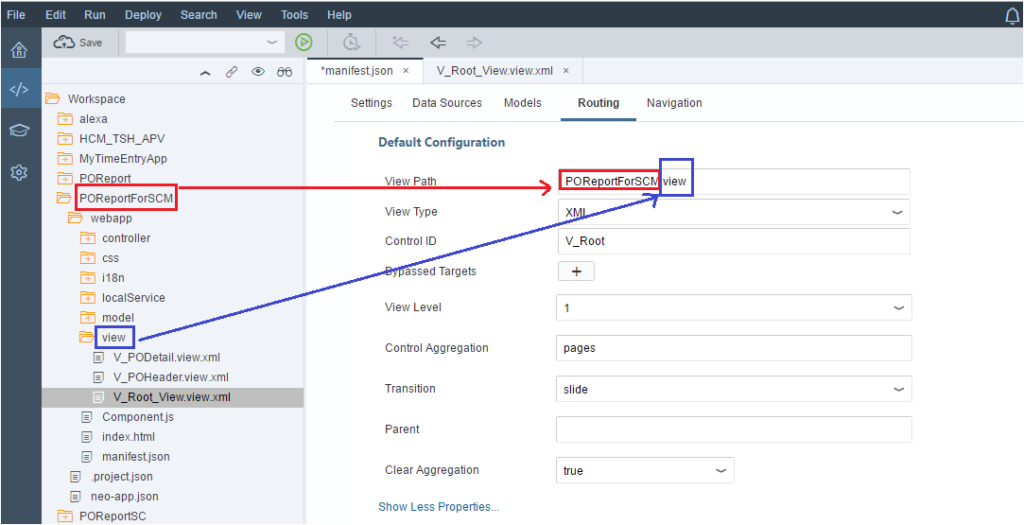Open the Navigation tab
Viewport: 1024px width, 525px height.
pyautogui.click(x=674, y=103)
